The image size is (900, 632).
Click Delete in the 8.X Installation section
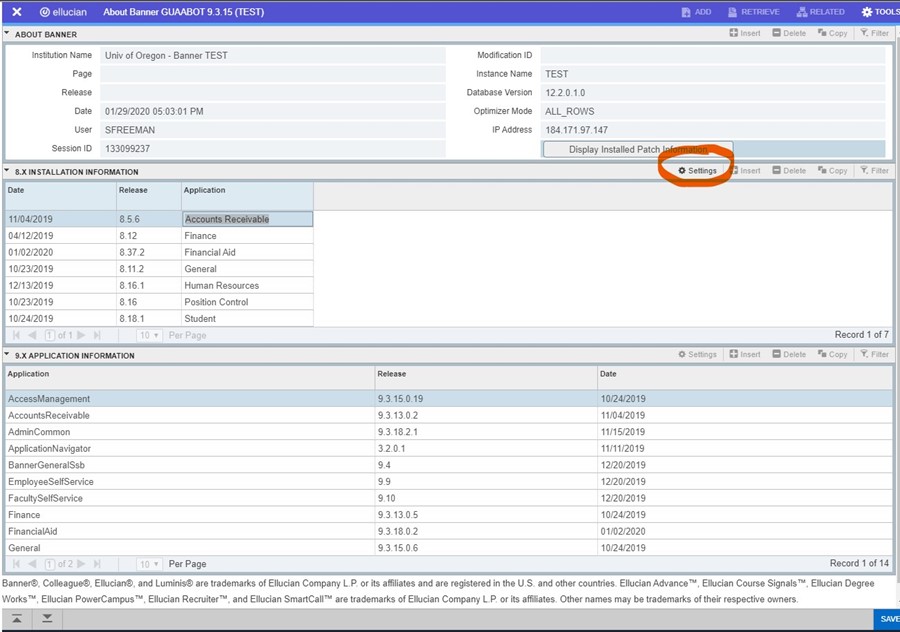point(789,170)
